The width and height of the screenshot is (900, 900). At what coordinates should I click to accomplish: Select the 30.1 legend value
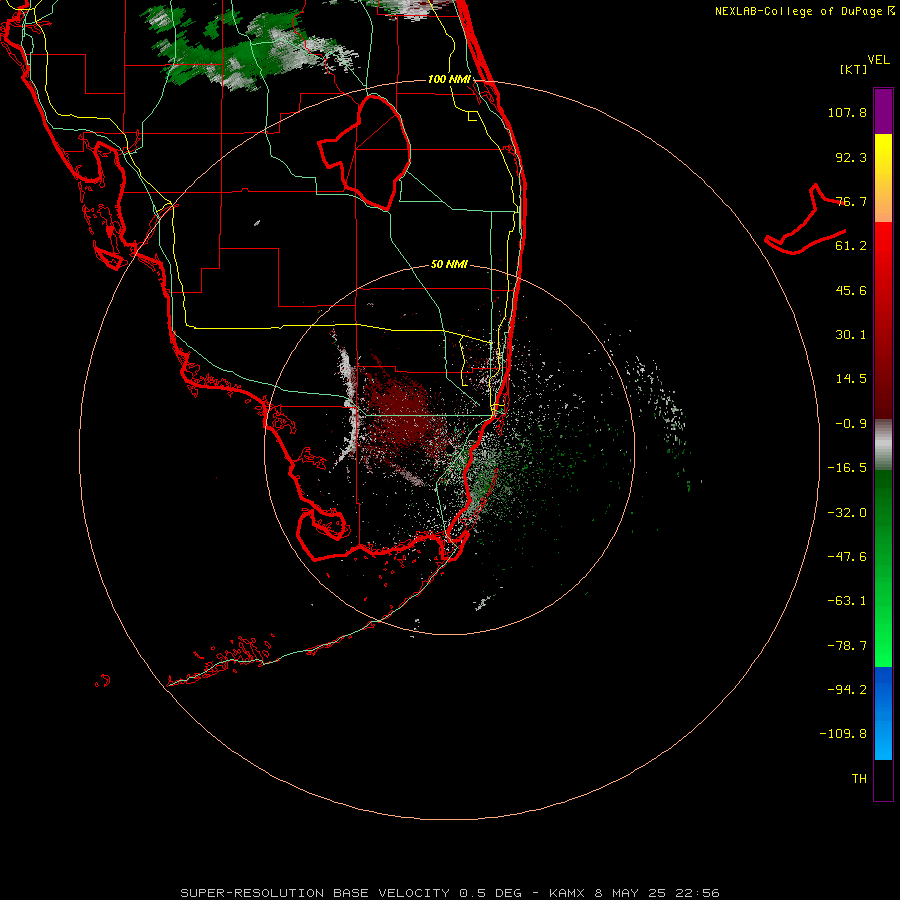click(851, 335)
